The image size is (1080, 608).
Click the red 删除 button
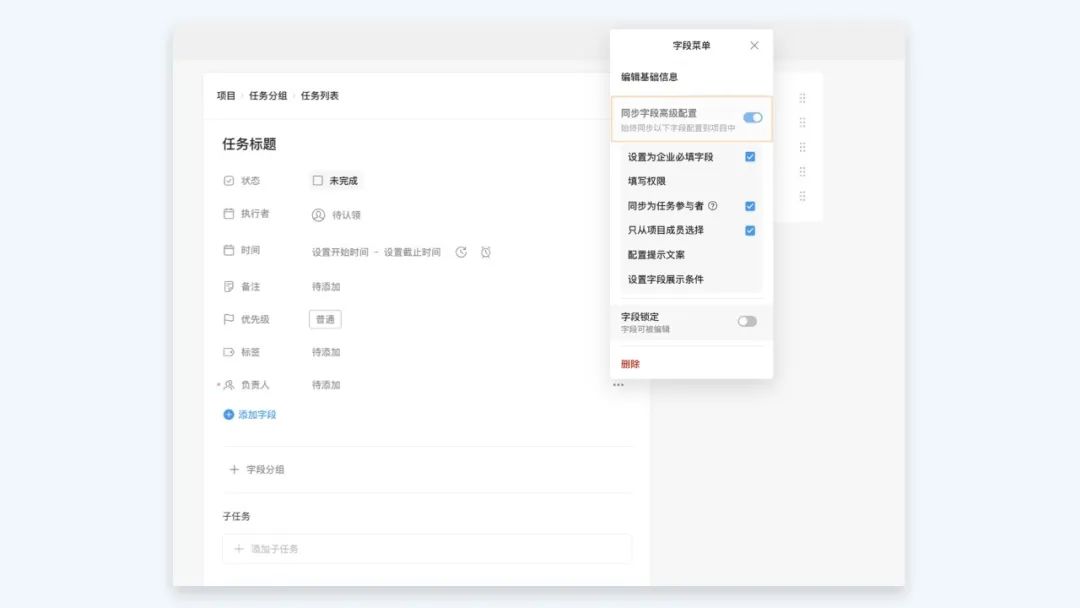[630, 364]
